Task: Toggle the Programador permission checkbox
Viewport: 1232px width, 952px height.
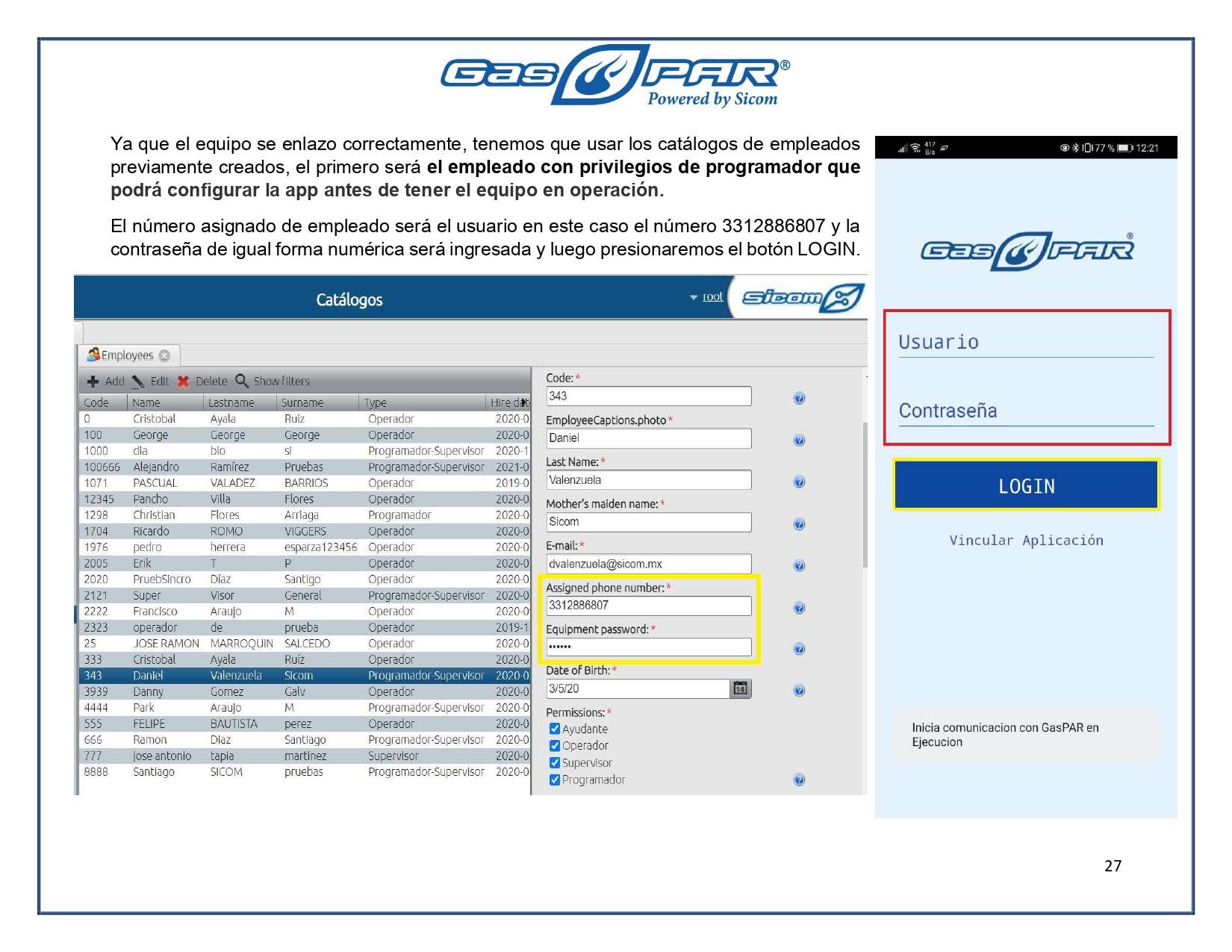Action: (x=554, y=780)
